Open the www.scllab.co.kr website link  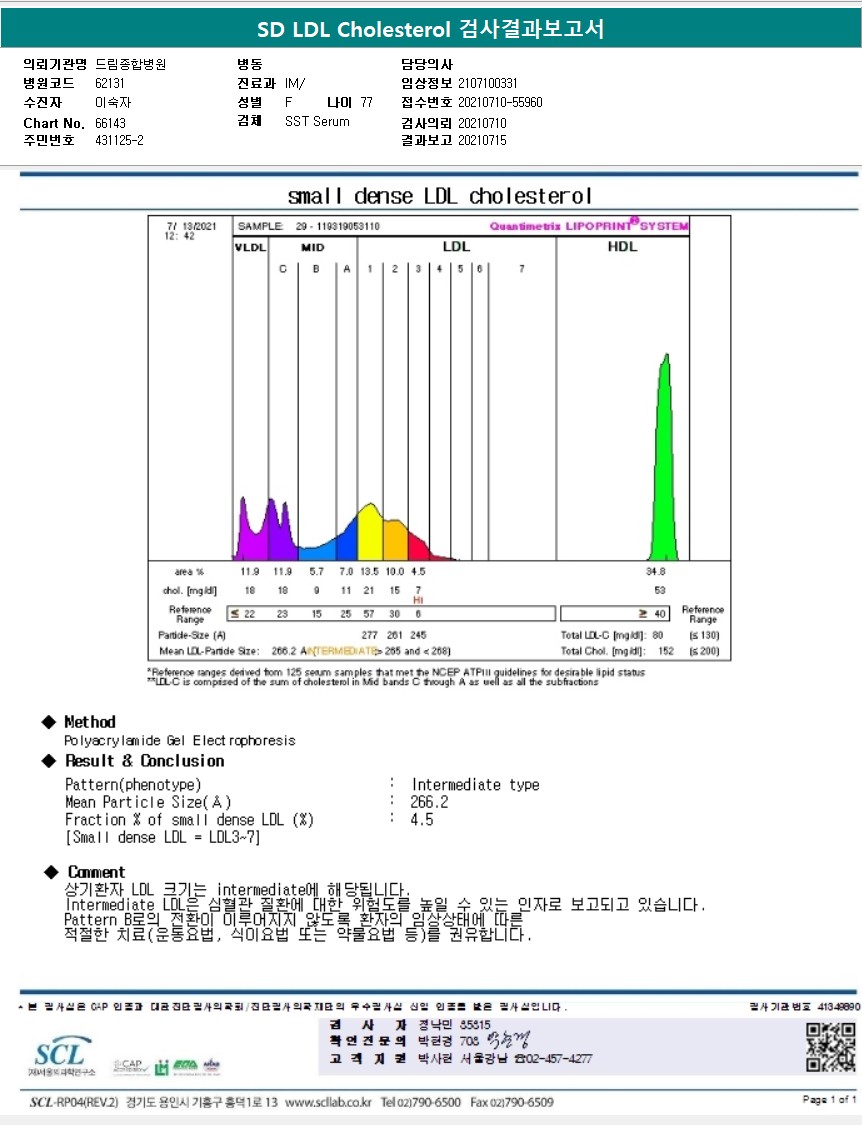point(328,1102)
